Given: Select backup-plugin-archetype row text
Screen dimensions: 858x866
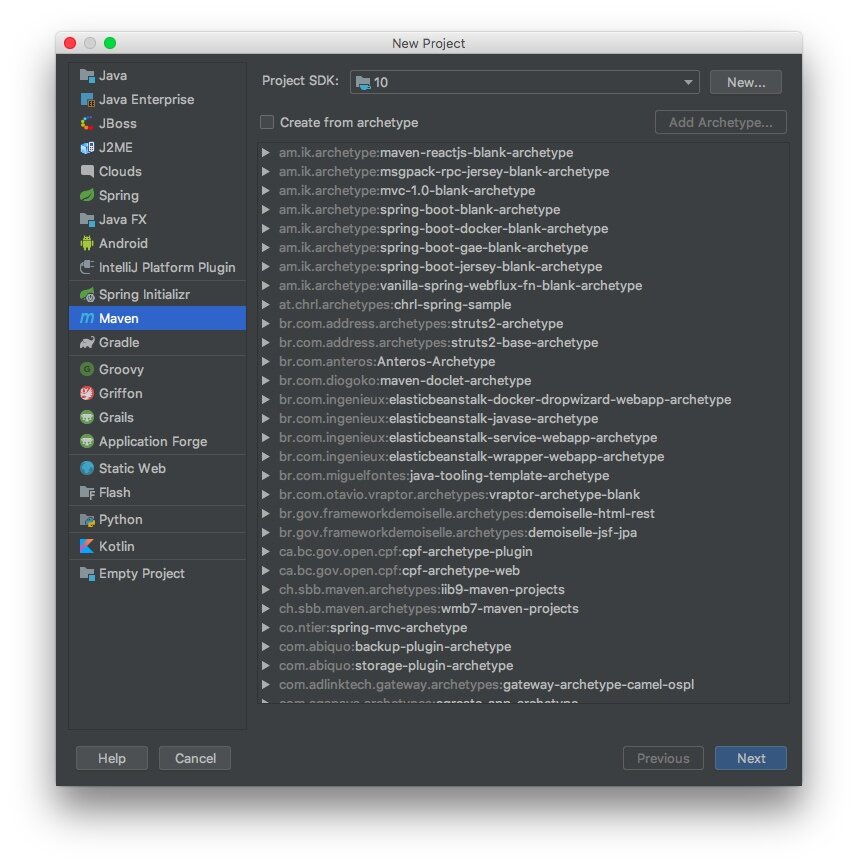Looking at the screenshot, I should pyautogui.click(x=395, y=647).
